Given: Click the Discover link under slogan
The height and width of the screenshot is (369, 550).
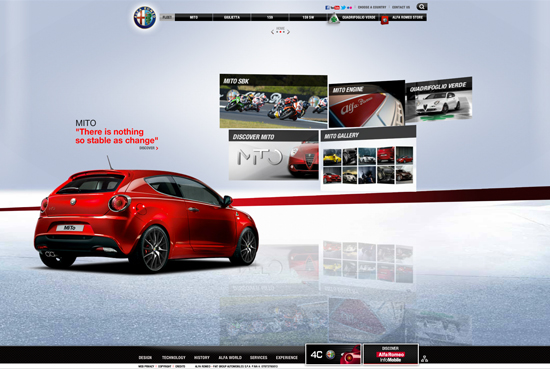Looking at the screenshot, I should click(149, 148).
